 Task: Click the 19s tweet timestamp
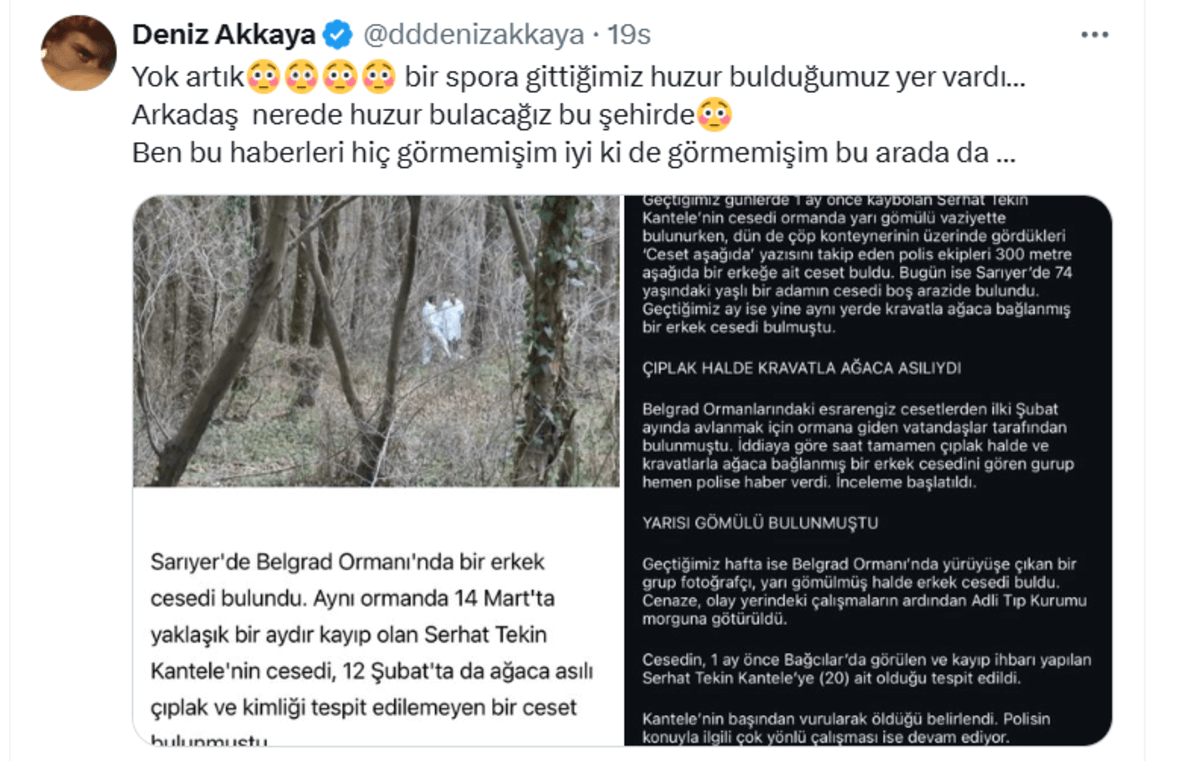coord(630,35)
